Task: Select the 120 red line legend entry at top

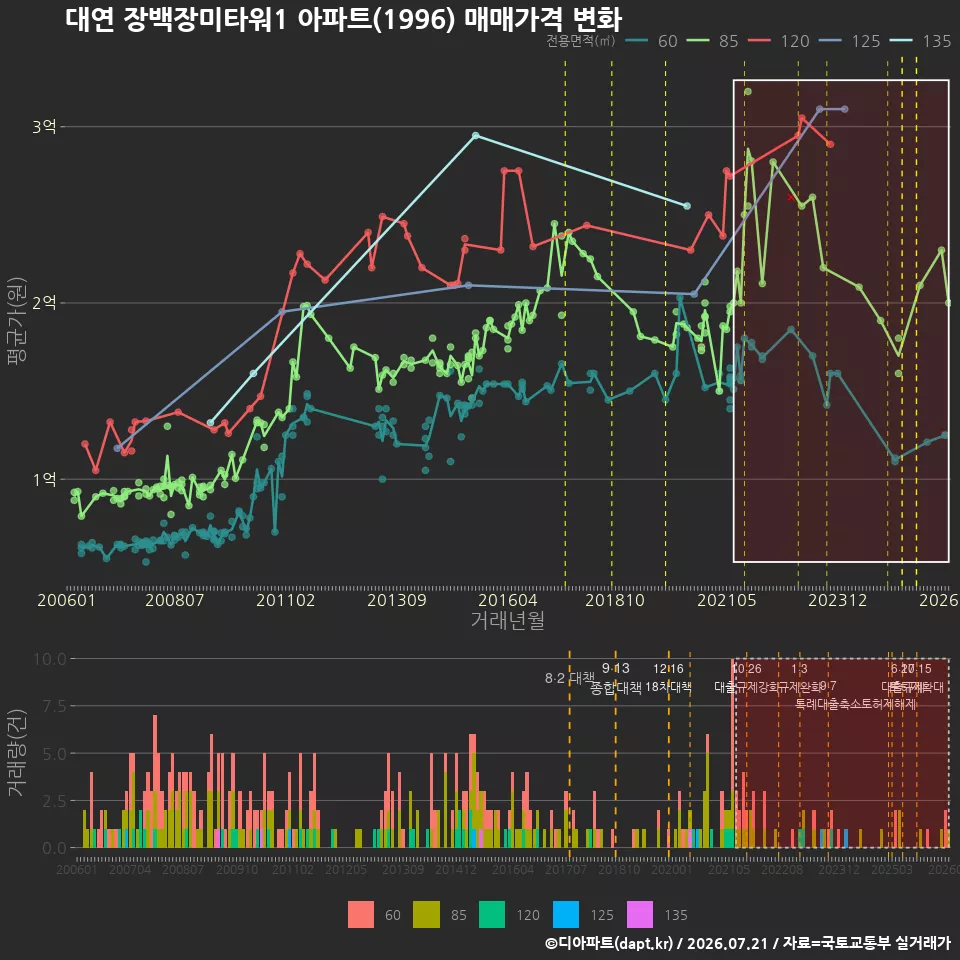Action: tap(779, 41)
